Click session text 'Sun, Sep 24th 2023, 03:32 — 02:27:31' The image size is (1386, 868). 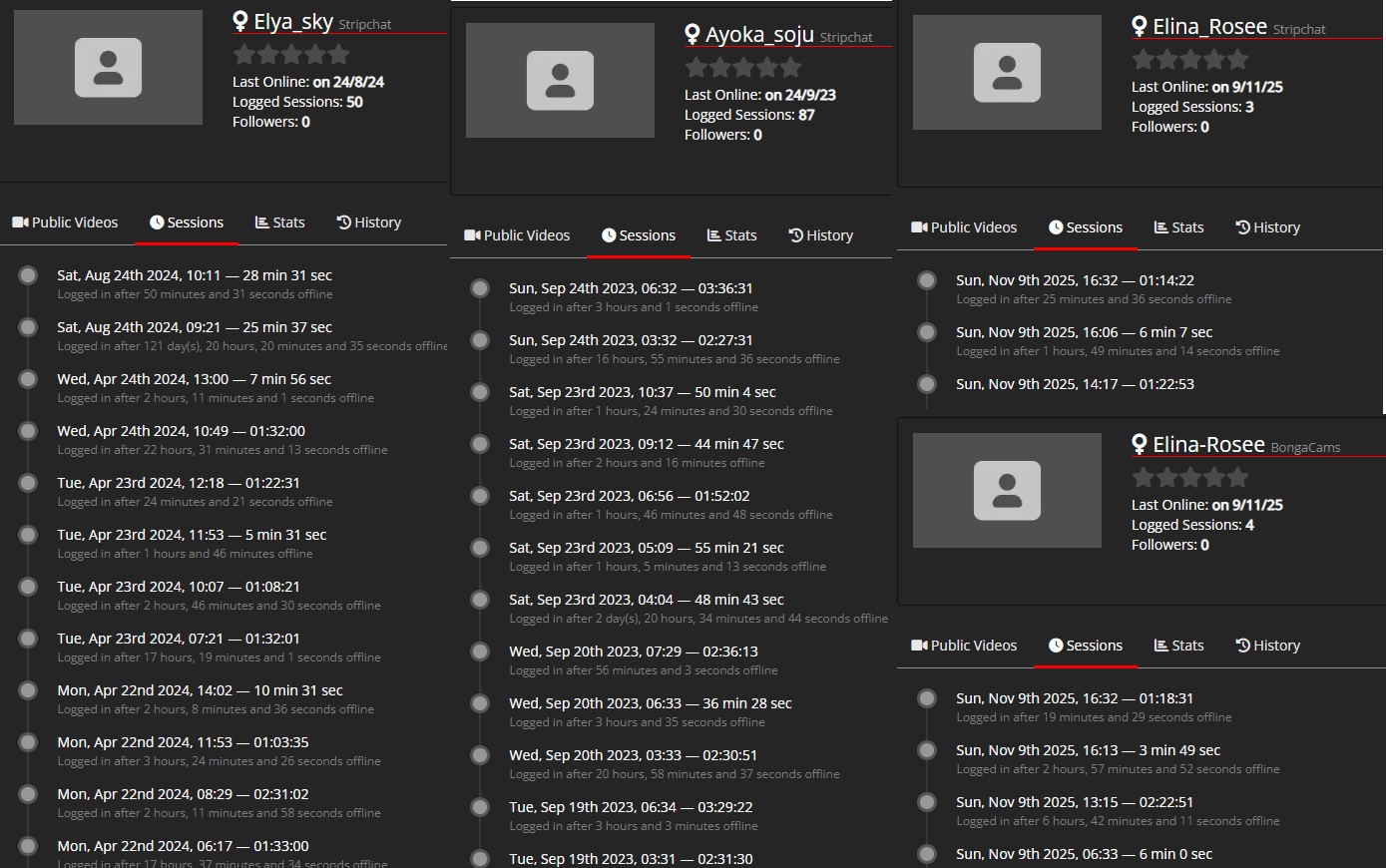click(631, 340)
